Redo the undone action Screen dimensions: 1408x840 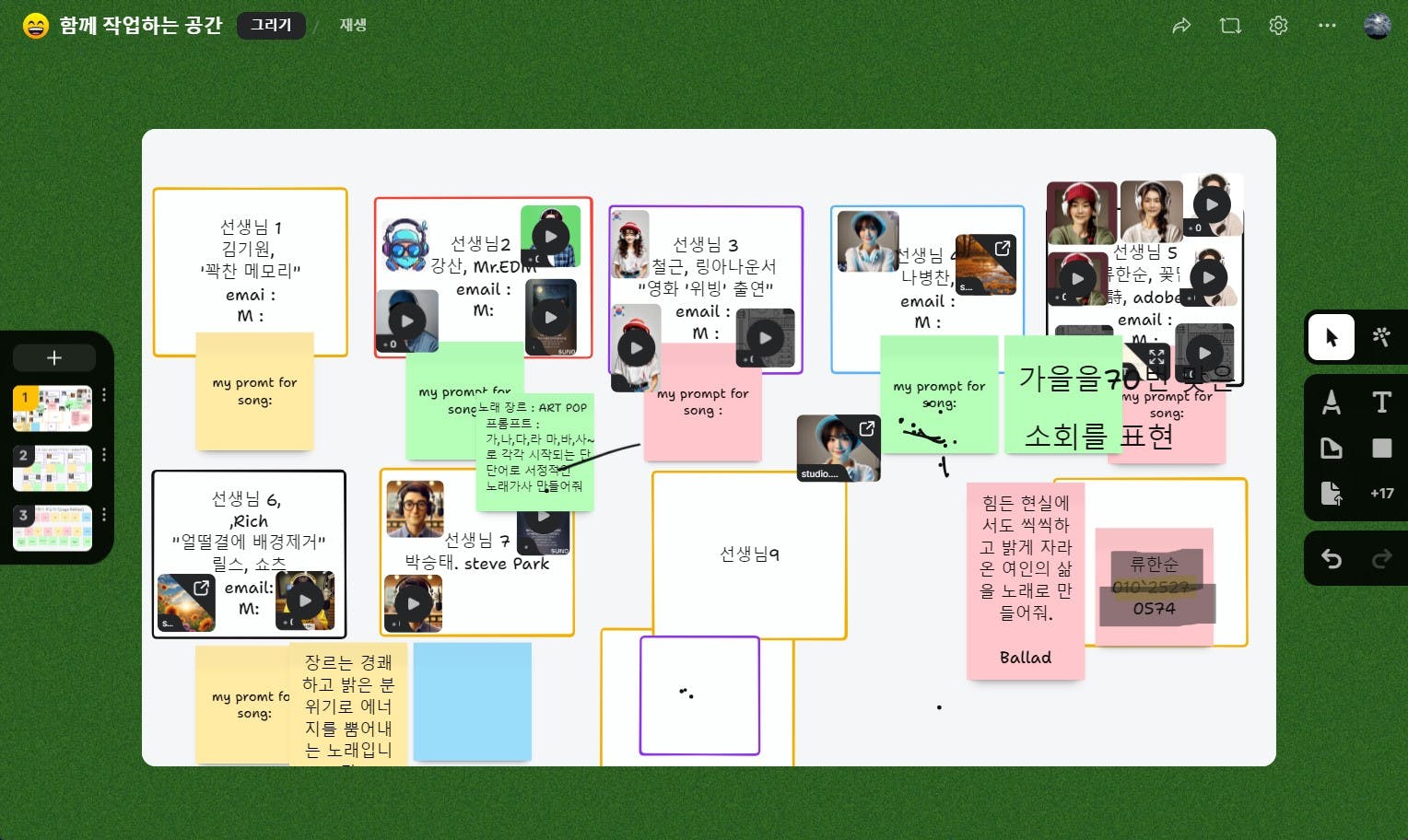tap(1381, 558)
